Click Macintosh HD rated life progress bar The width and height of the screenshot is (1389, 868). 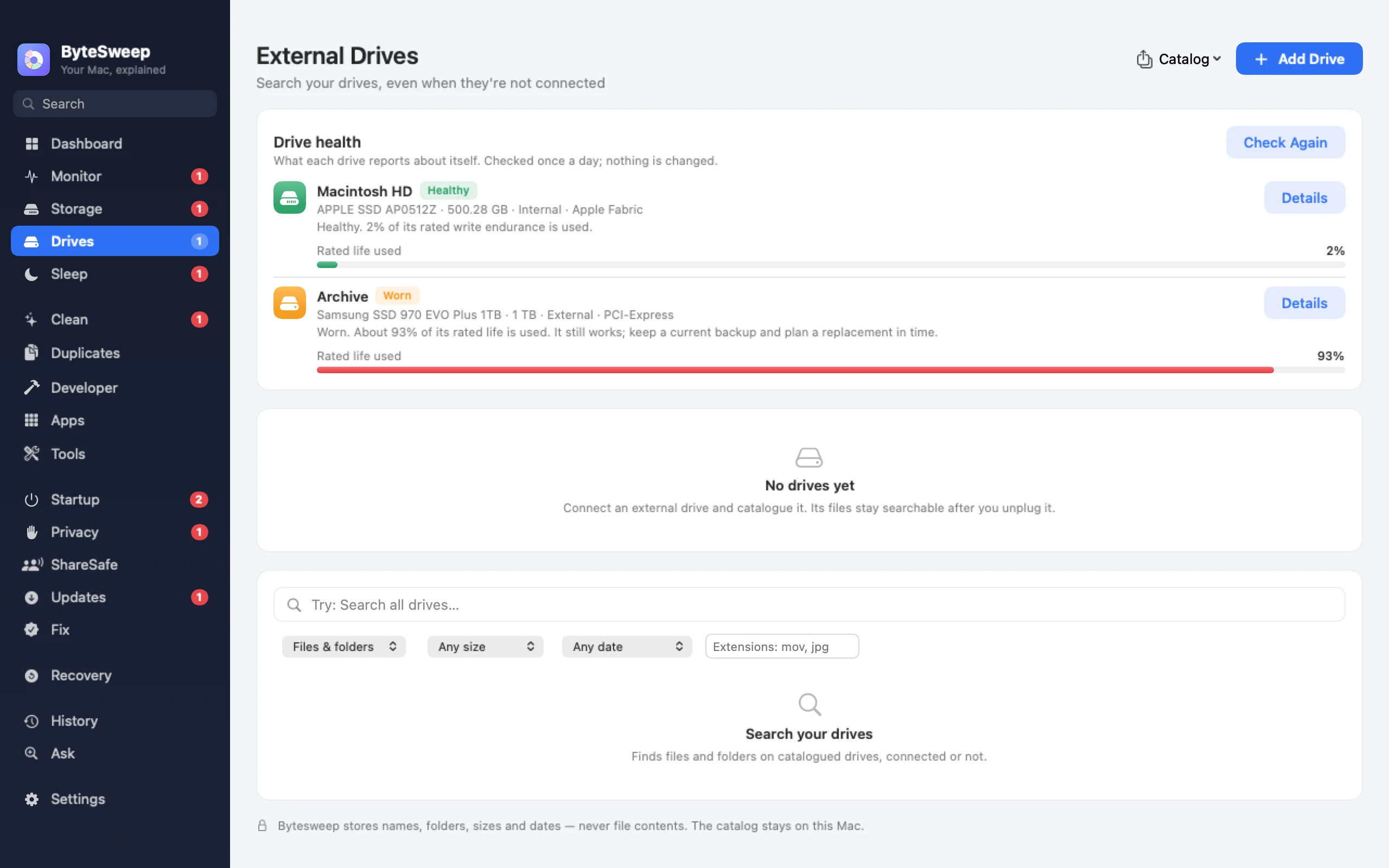831,265
